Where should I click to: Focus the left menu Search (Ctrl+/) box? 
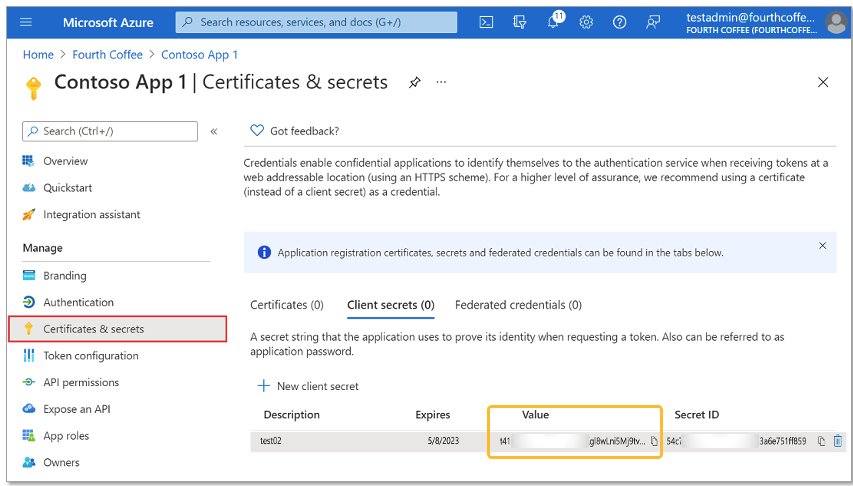pyautogui.click(x=110, y=131)
